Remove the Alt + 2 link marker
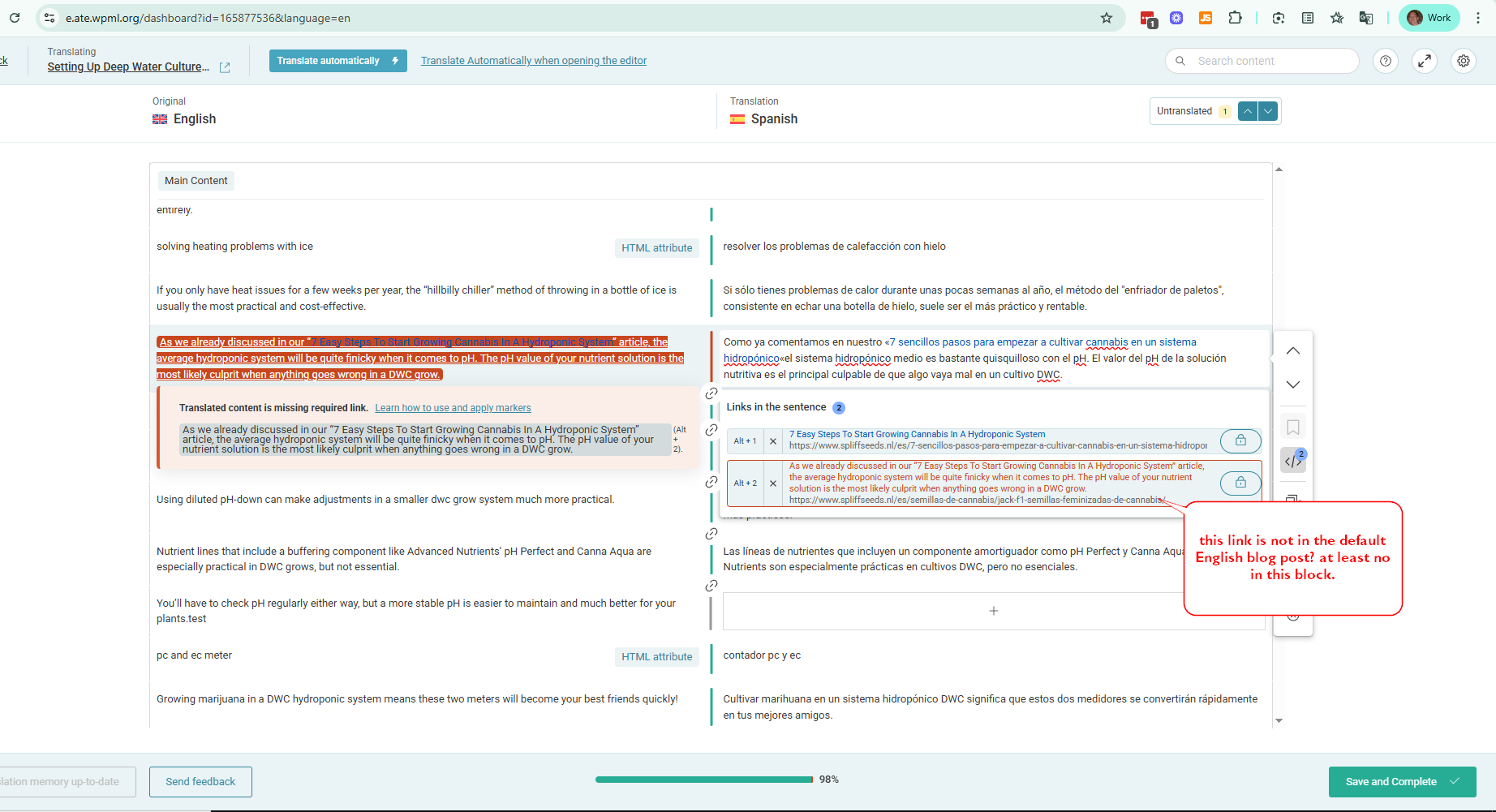The height and width of the screenshot is (812, 1496). 773,483
